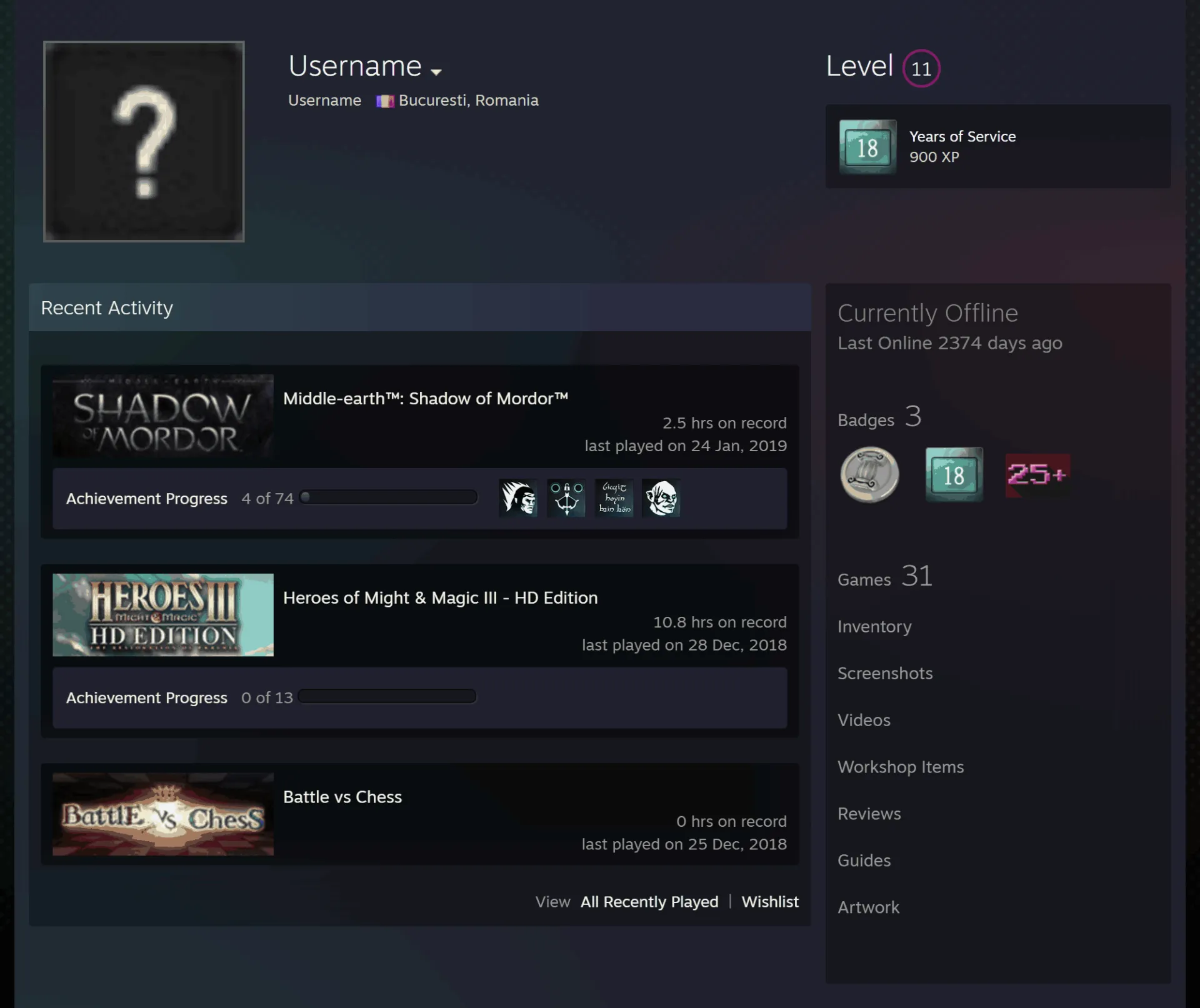Open the Games 31 link

tap(885, 576)
